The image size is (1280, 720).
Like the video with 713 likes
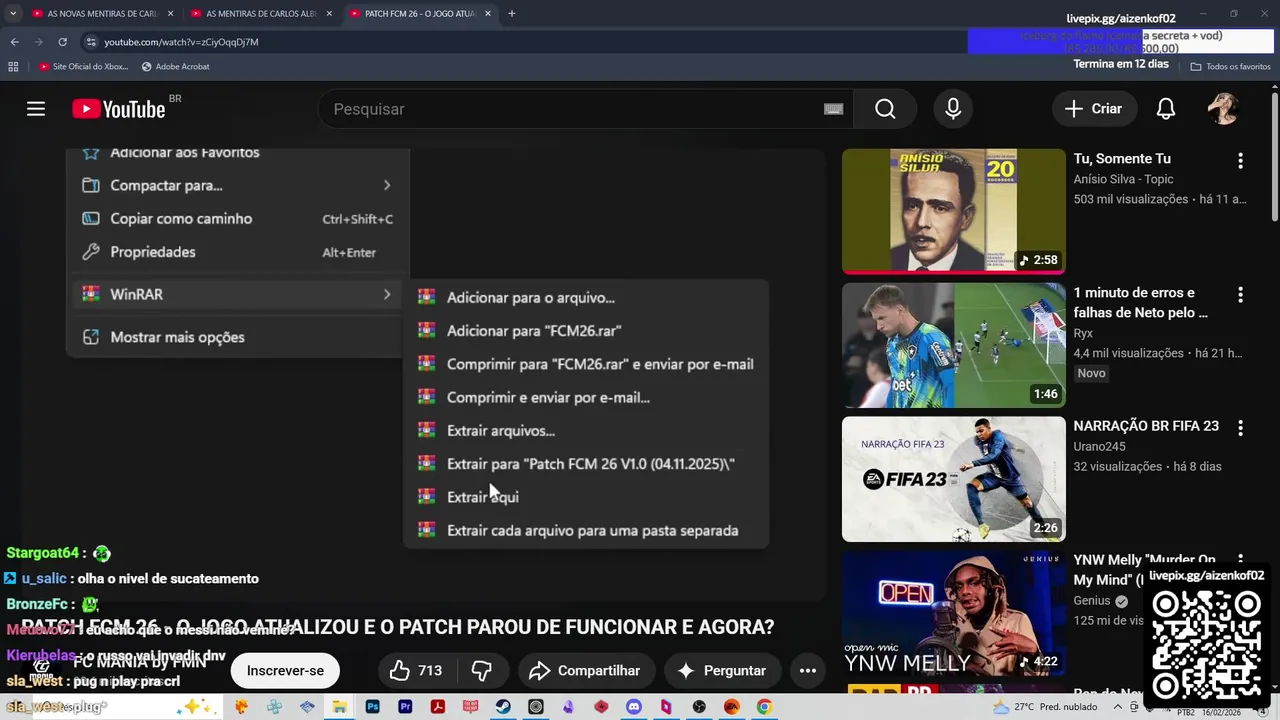coord(416,671)
